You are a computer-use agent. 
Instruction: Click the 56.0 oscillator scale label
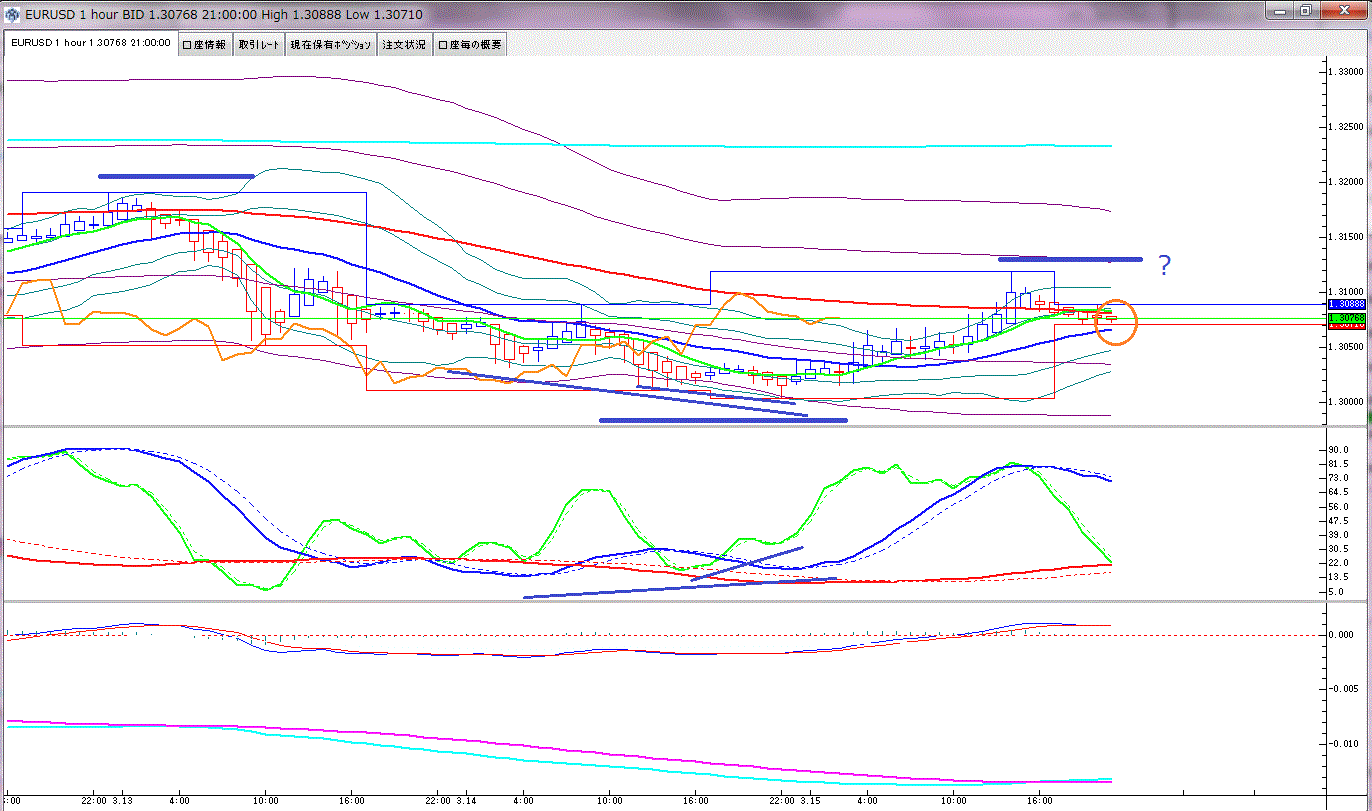pos(1340,507)
